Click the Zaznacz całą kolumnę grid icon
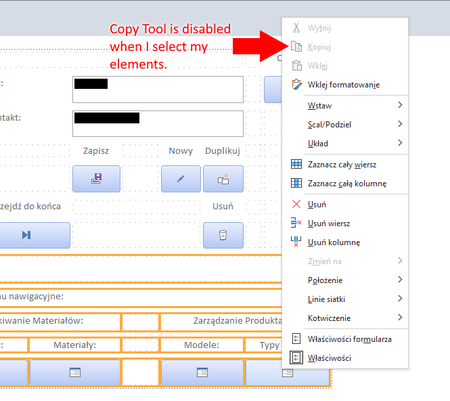Screen dimensions: 450x401 [296, 183]
